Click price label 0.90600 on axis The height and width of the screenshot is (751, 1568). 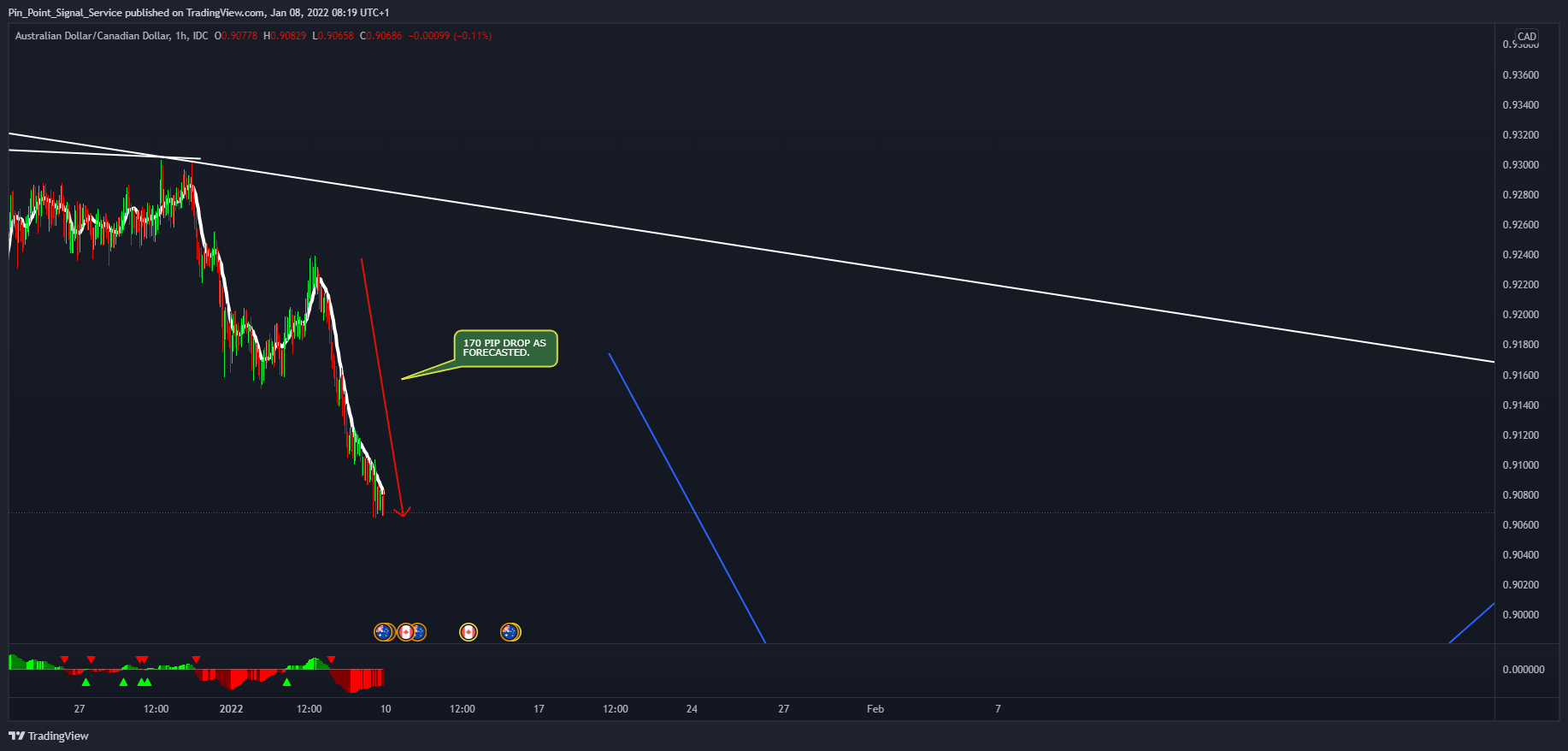[1520, 525]
